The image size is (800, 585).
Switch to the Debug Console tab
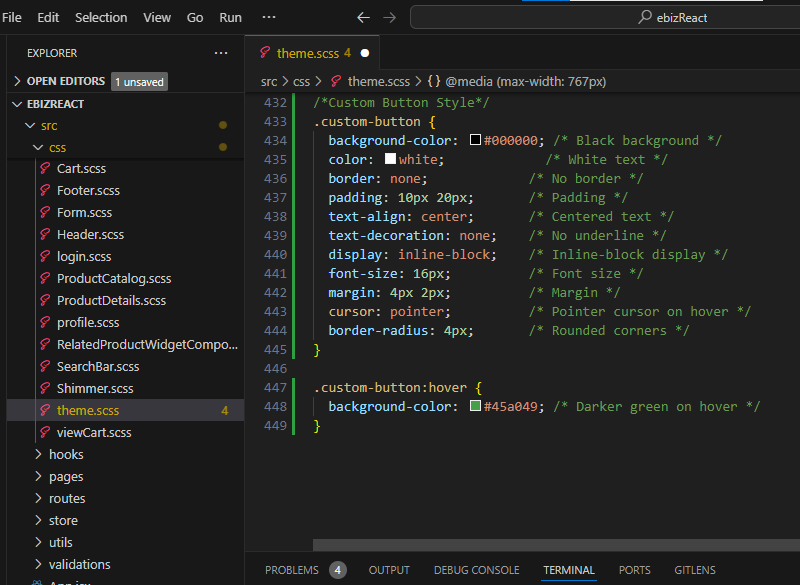[477, 570]
